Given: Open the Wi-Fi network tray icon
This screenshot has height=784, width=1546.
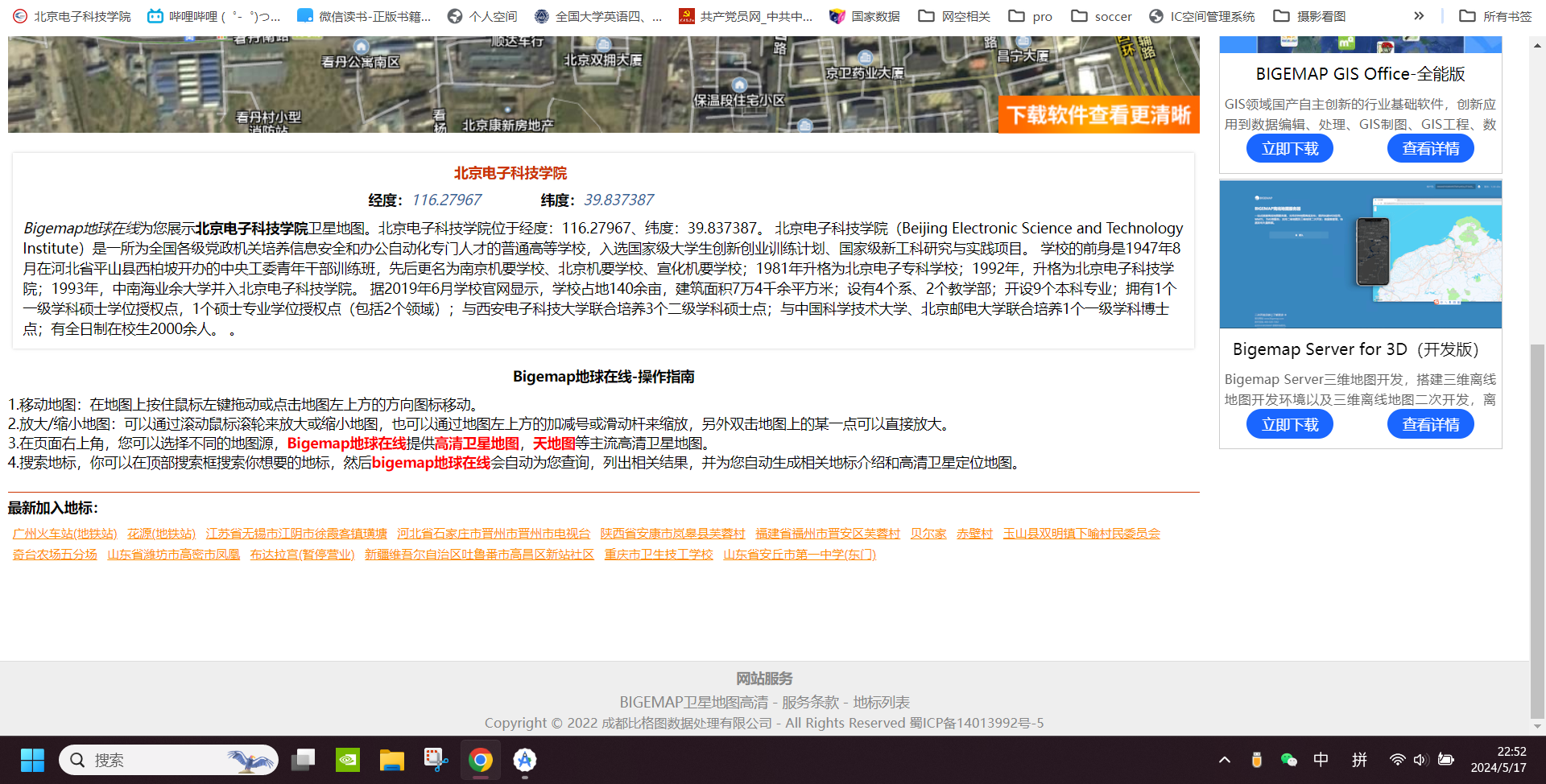Looking at the screenshot, I should pyautogui.click(x=1398, y=760).
